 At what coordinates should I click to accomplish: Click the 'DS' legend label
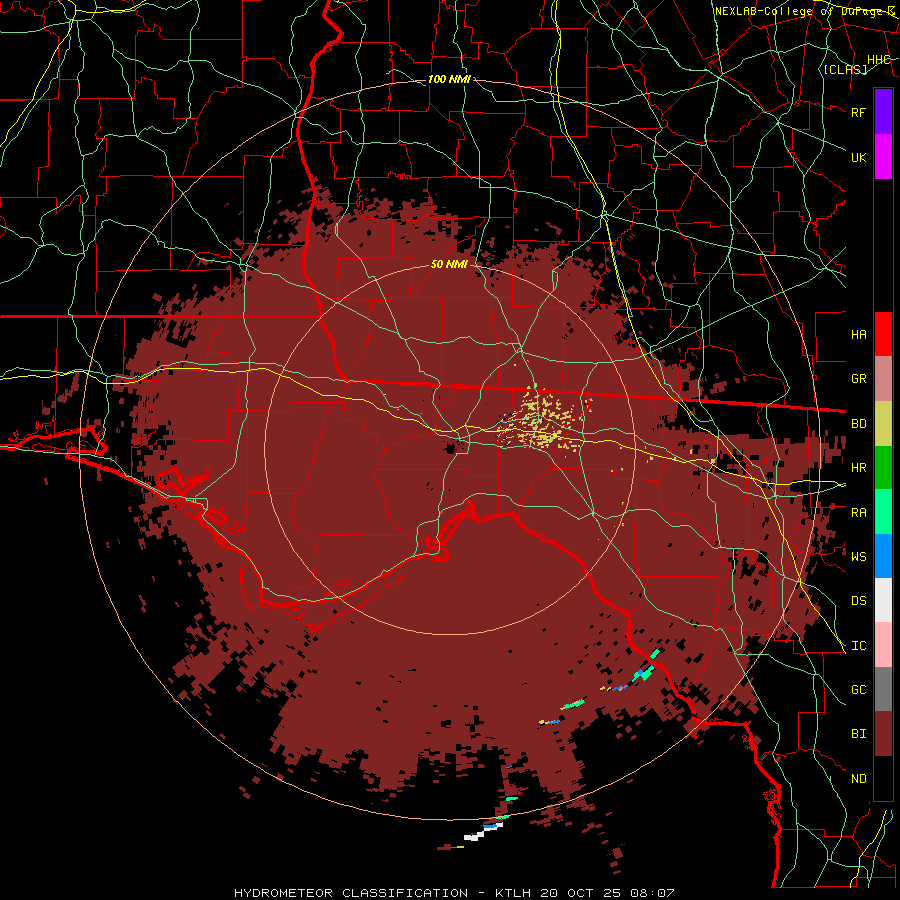[858, 601]
